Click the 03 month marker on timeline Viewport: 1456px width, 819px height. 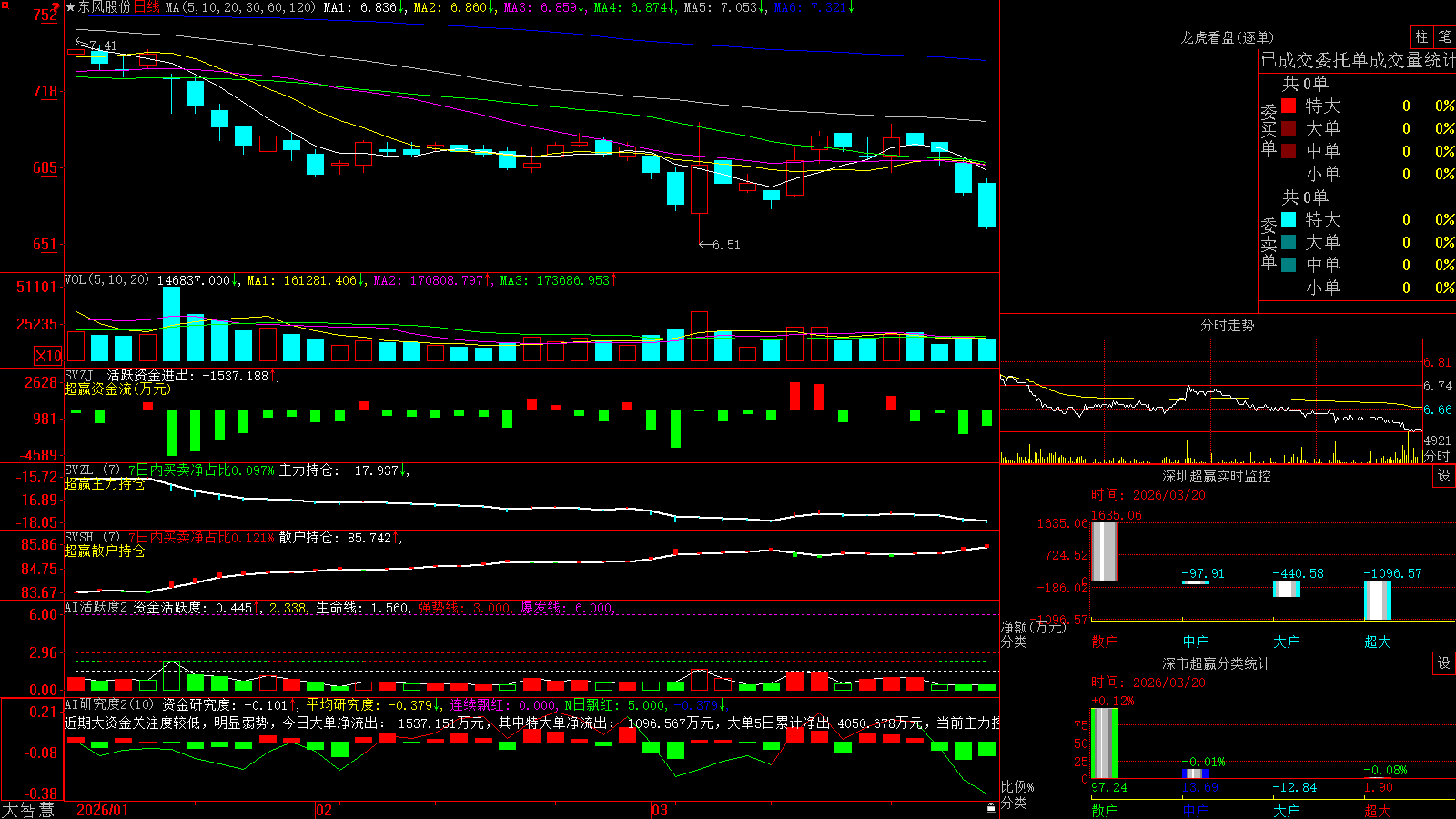click(660, 810)
